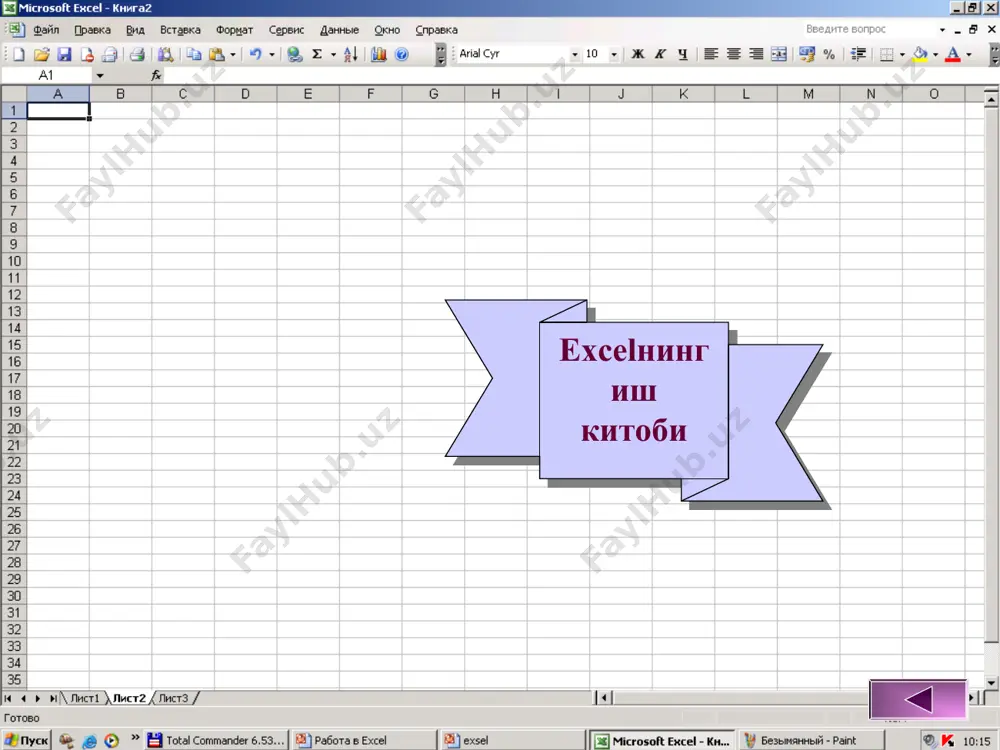Switch to Total Commander in taskbar
The width and height of the screenshot is (1000, 750).
tap(217, 740)
